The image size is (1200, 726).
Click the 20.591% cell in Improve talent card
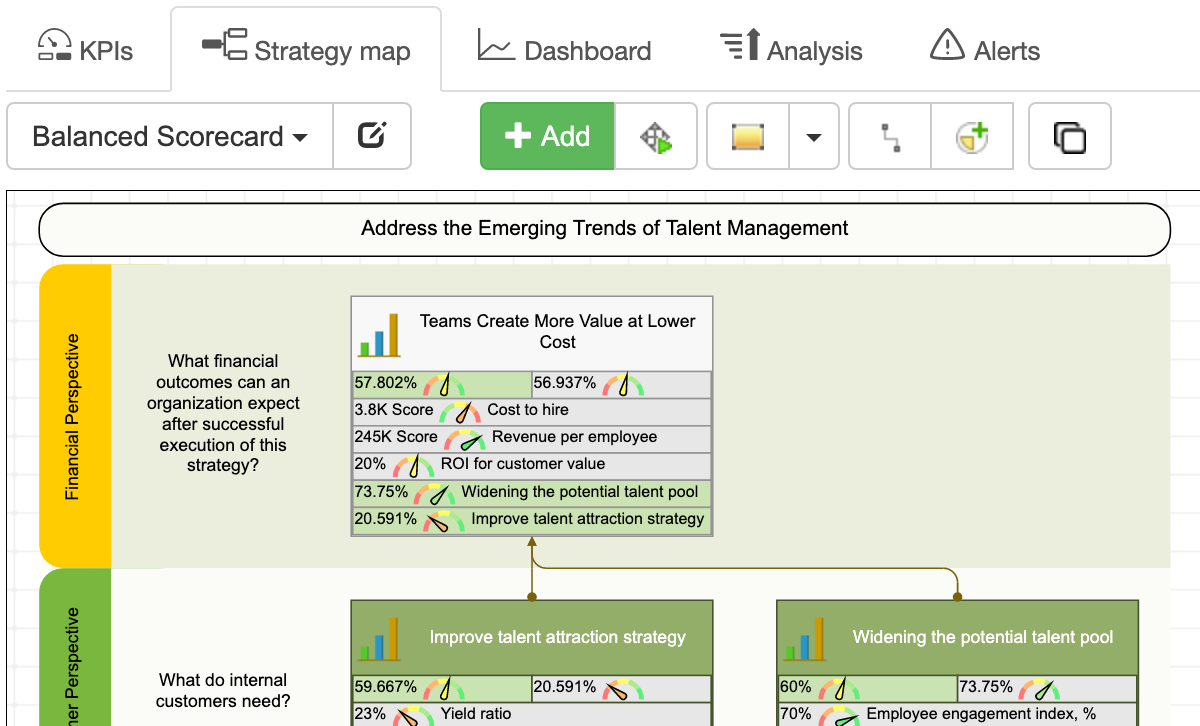[x=621, y=688]
